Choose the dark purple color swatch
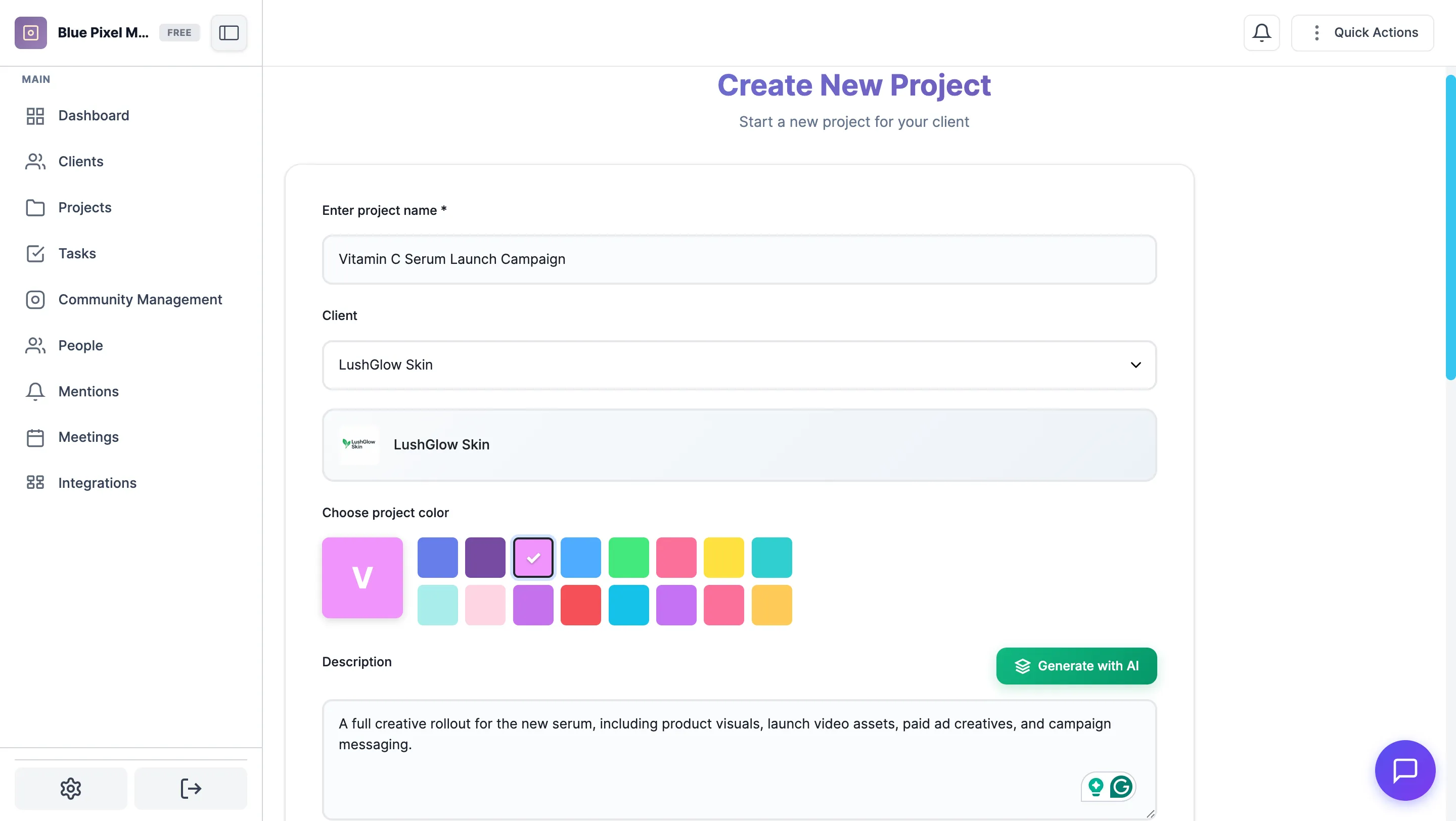Viewport: 1456px width, 821px height. pos(485,558)
